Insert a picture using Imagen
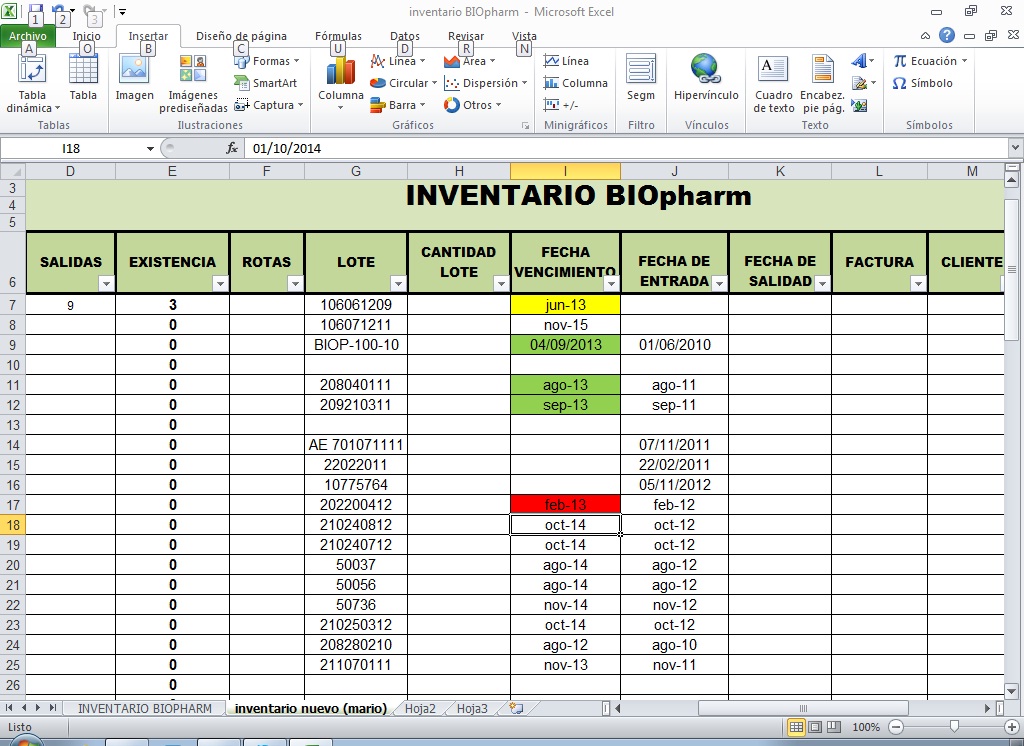 135,77
